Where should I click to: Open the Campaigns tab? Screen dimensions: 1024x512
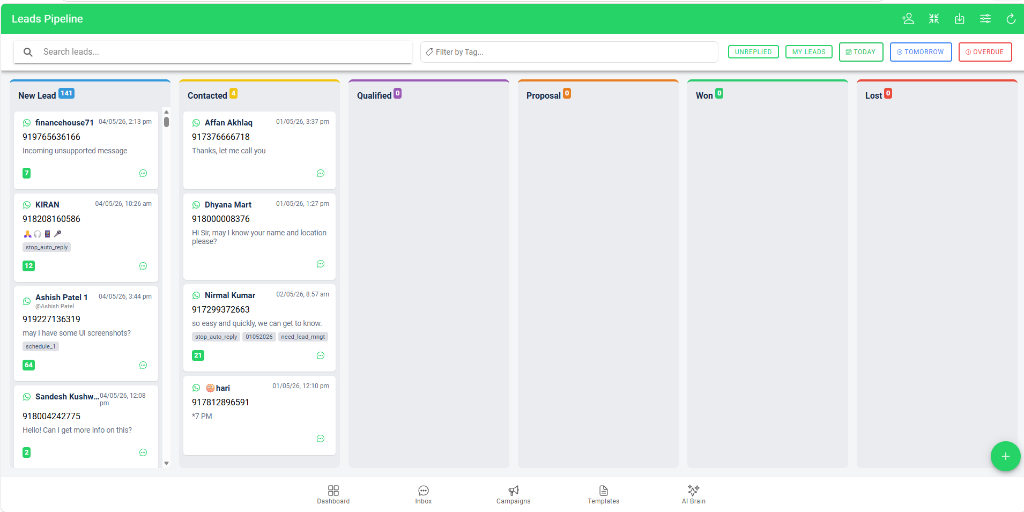[x=513, y=494]
